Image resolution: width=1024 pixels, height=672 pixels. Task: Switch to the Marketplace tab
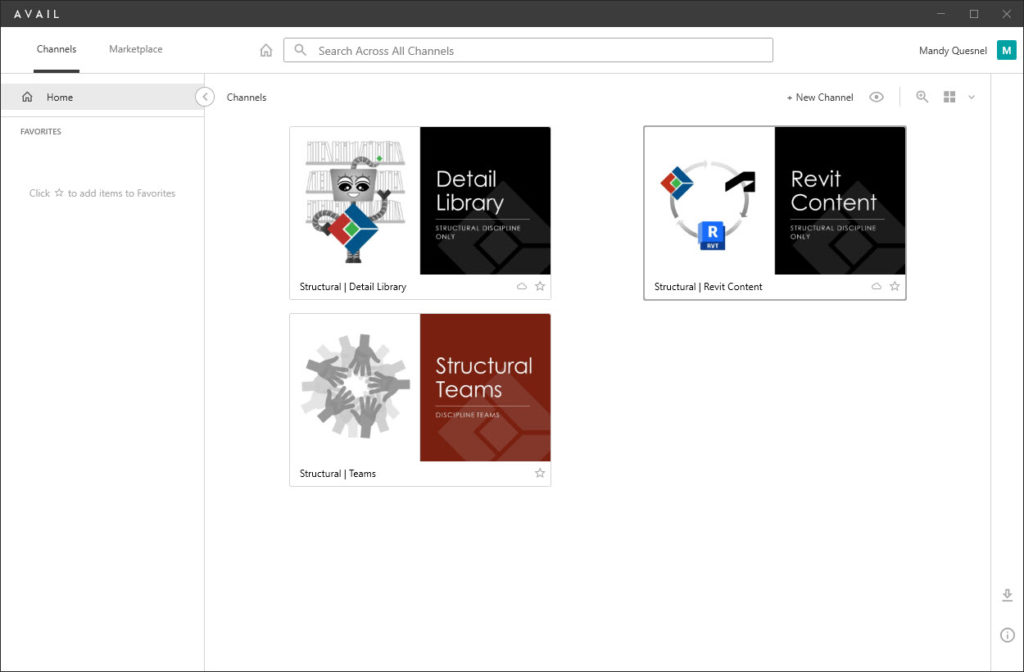[x=136, y=49]
